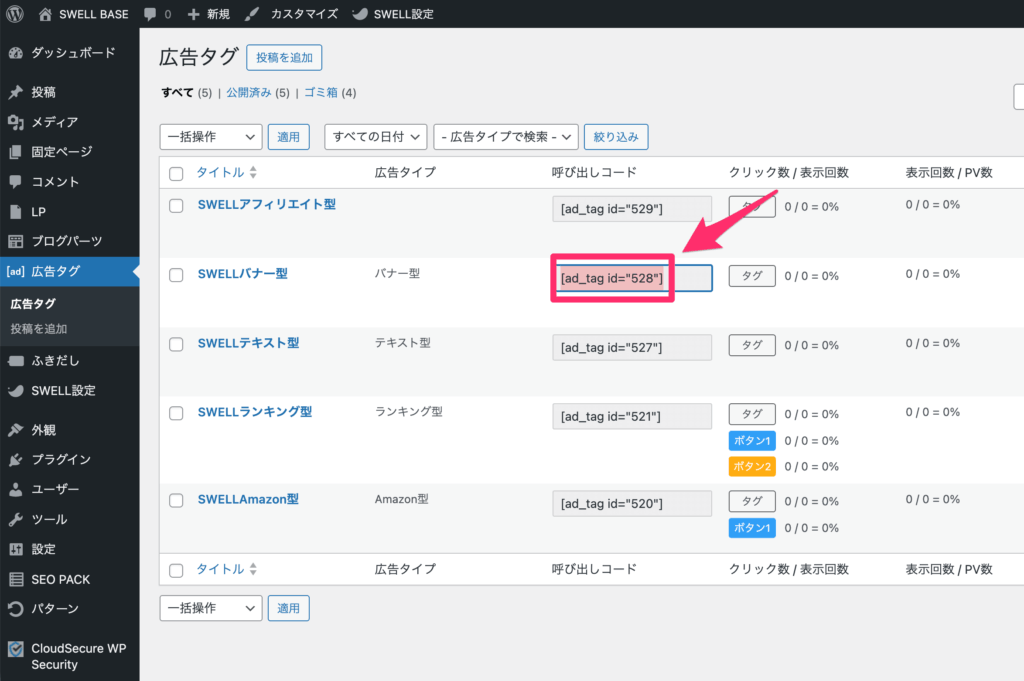Tick the SWELLAmazon型 row checkbox

point(176,500)
